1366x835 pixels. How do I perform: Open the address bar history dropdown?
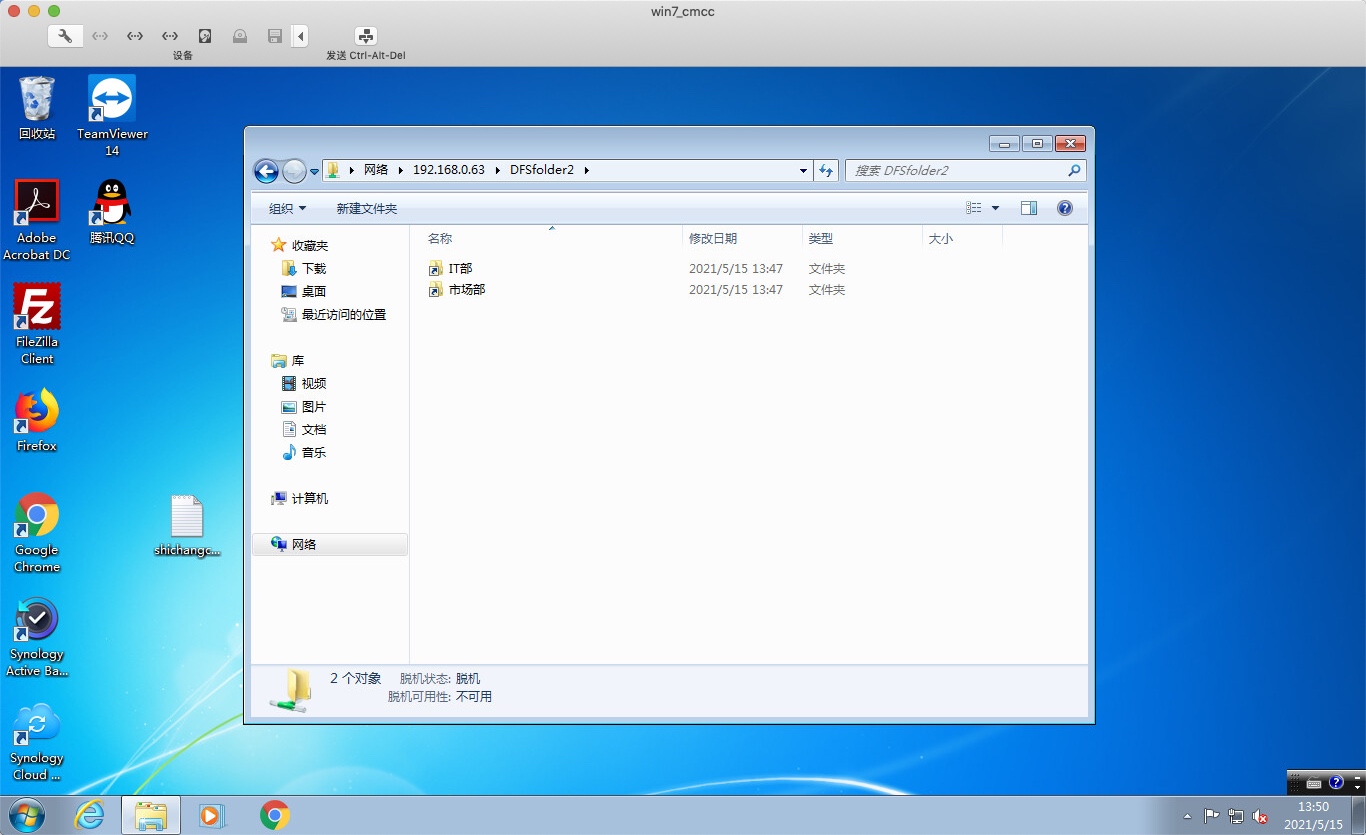(x=803, y=171)
